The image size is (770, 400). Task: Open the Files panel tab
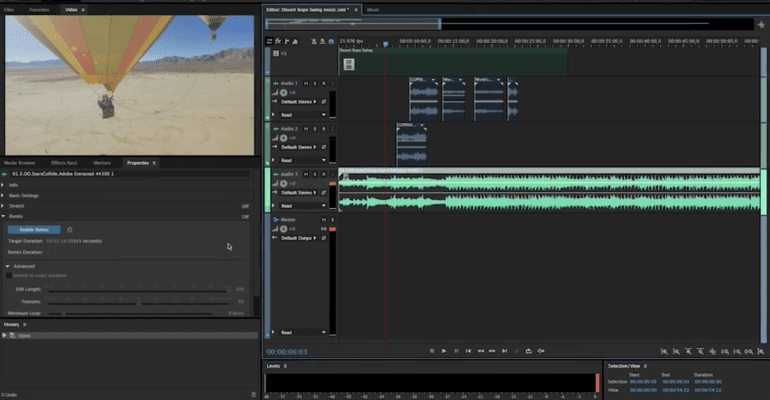pyautogui.click(x=9, y=10)
